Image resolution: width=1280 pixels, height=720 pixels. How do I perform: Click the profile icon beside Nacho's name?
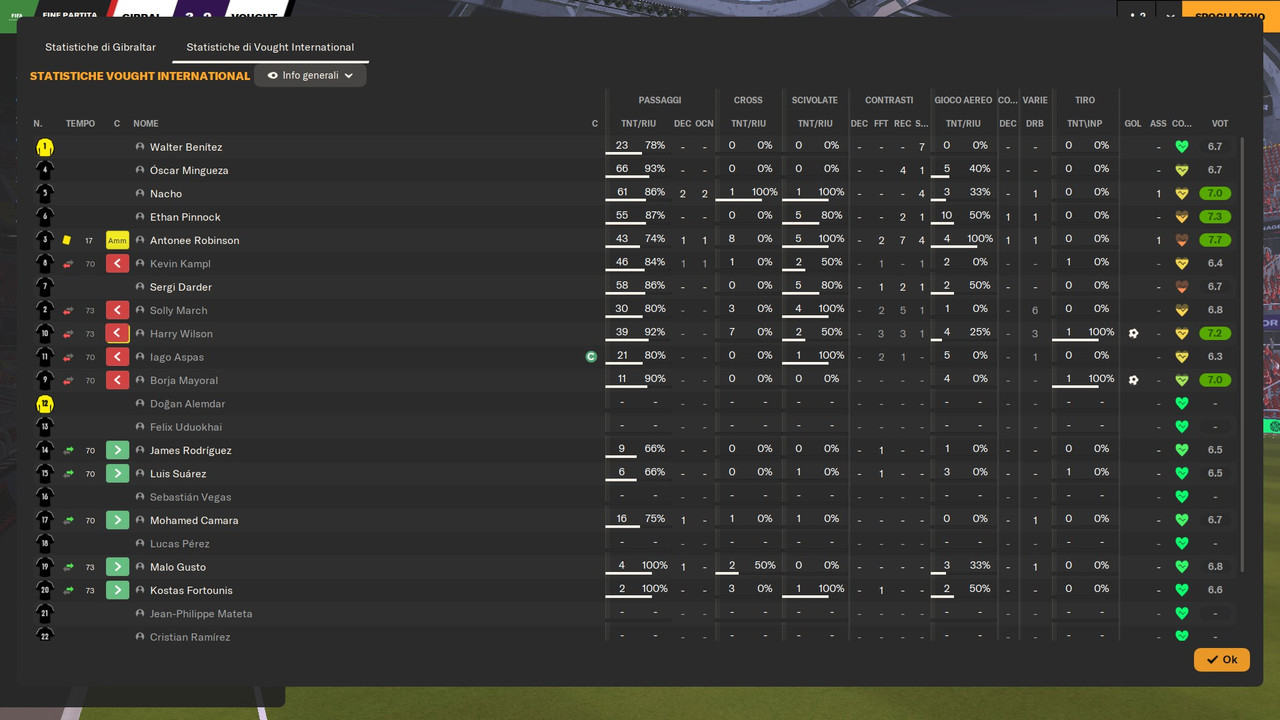click(141, 194)
